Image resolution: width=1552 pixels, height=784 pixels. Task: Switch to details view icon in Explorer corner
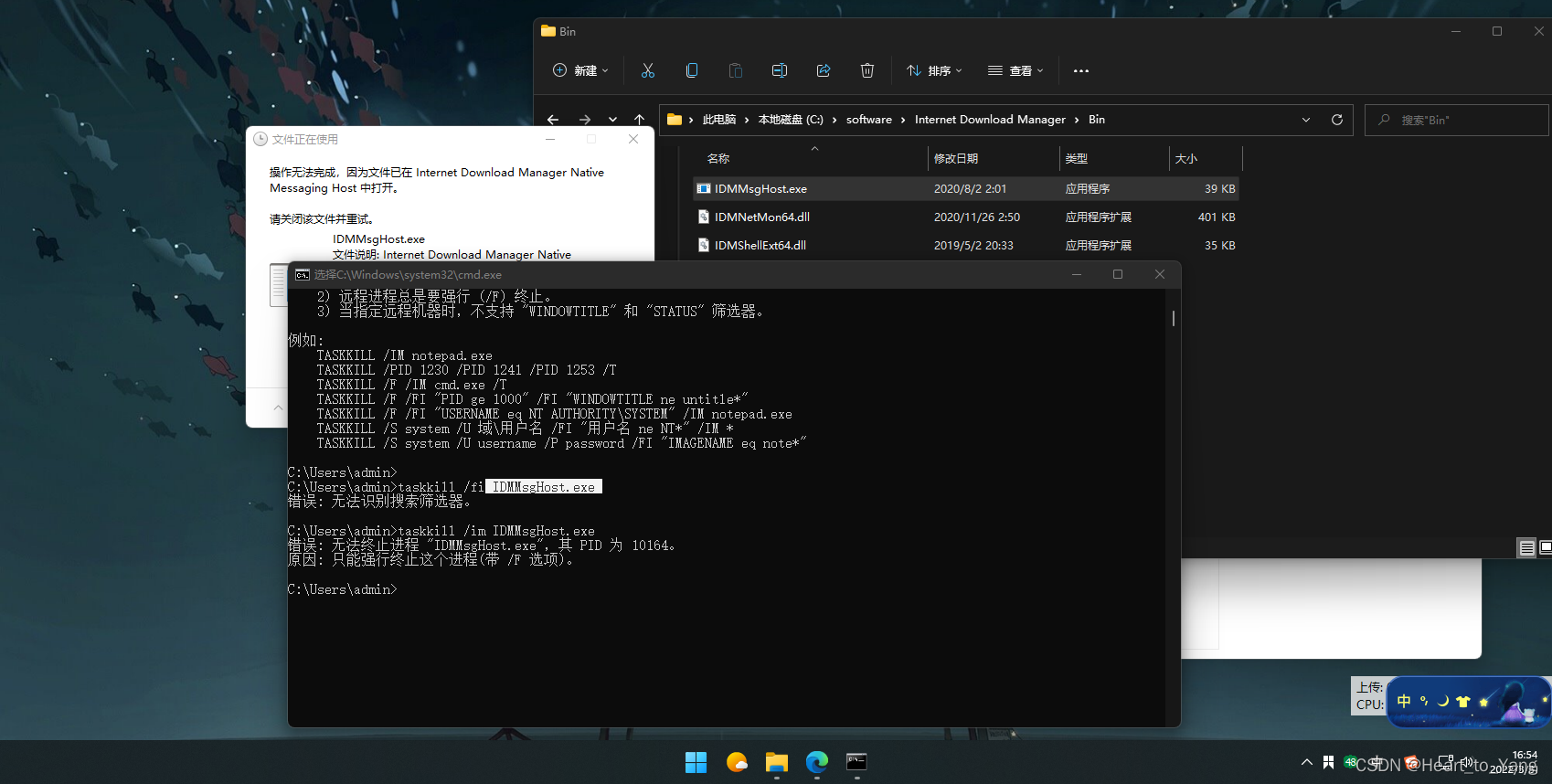coord(1527,547)
